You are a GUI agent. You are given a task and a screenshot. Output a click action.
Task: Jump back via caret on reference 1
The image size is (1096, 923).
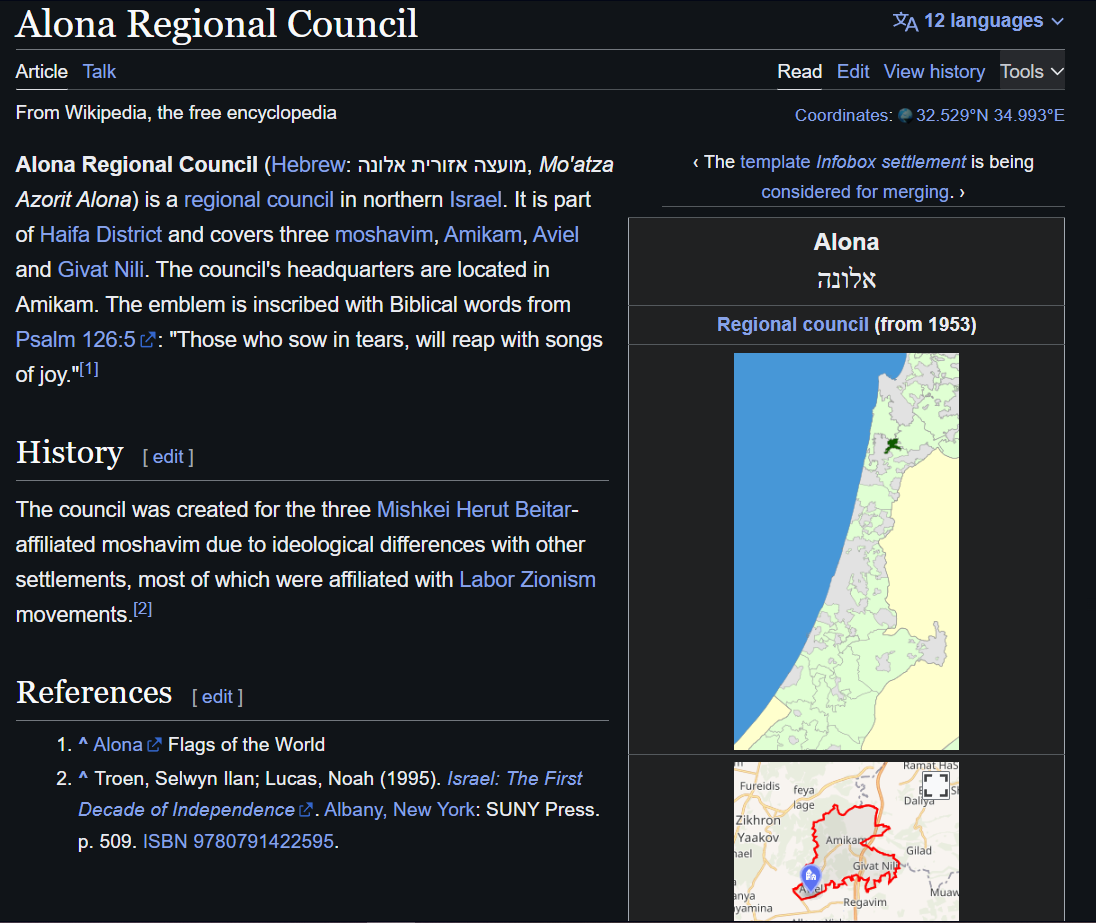tap(82, 743)
